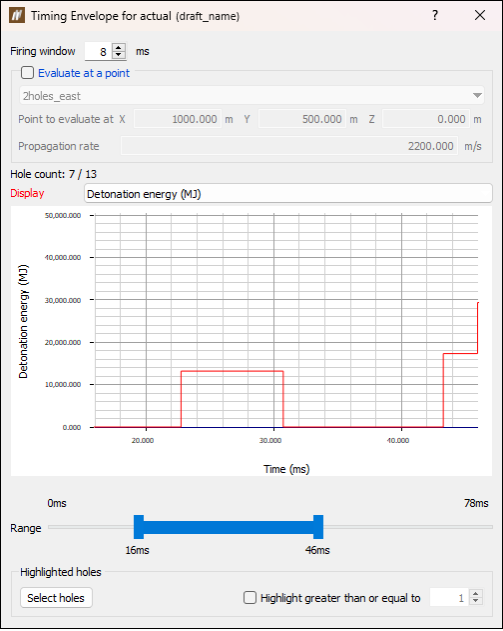Decrease firing window with down arrow
This screenshot has width=503, height=631.
(x=118, y=55)
